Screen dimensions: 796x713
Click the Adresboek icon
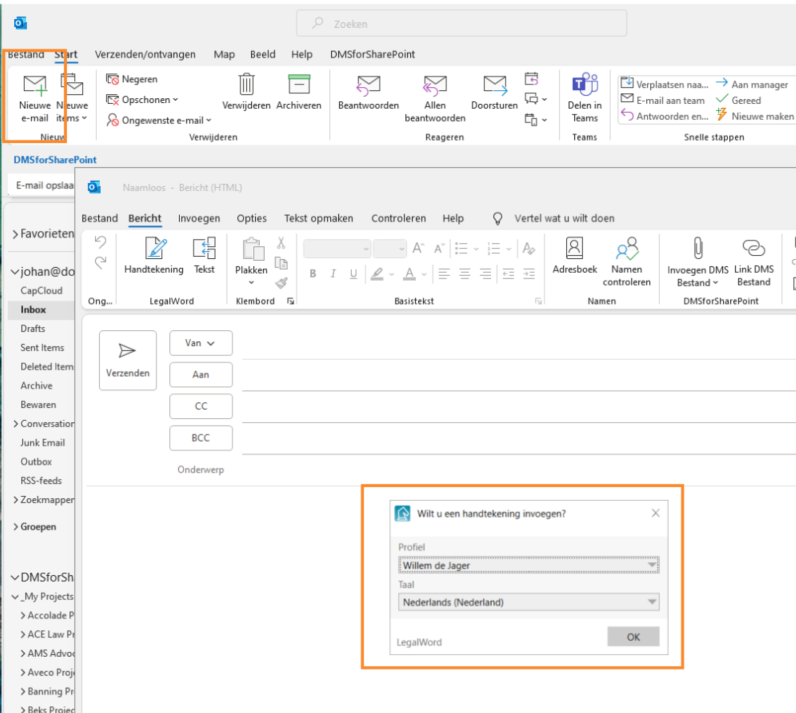(574, 248)
